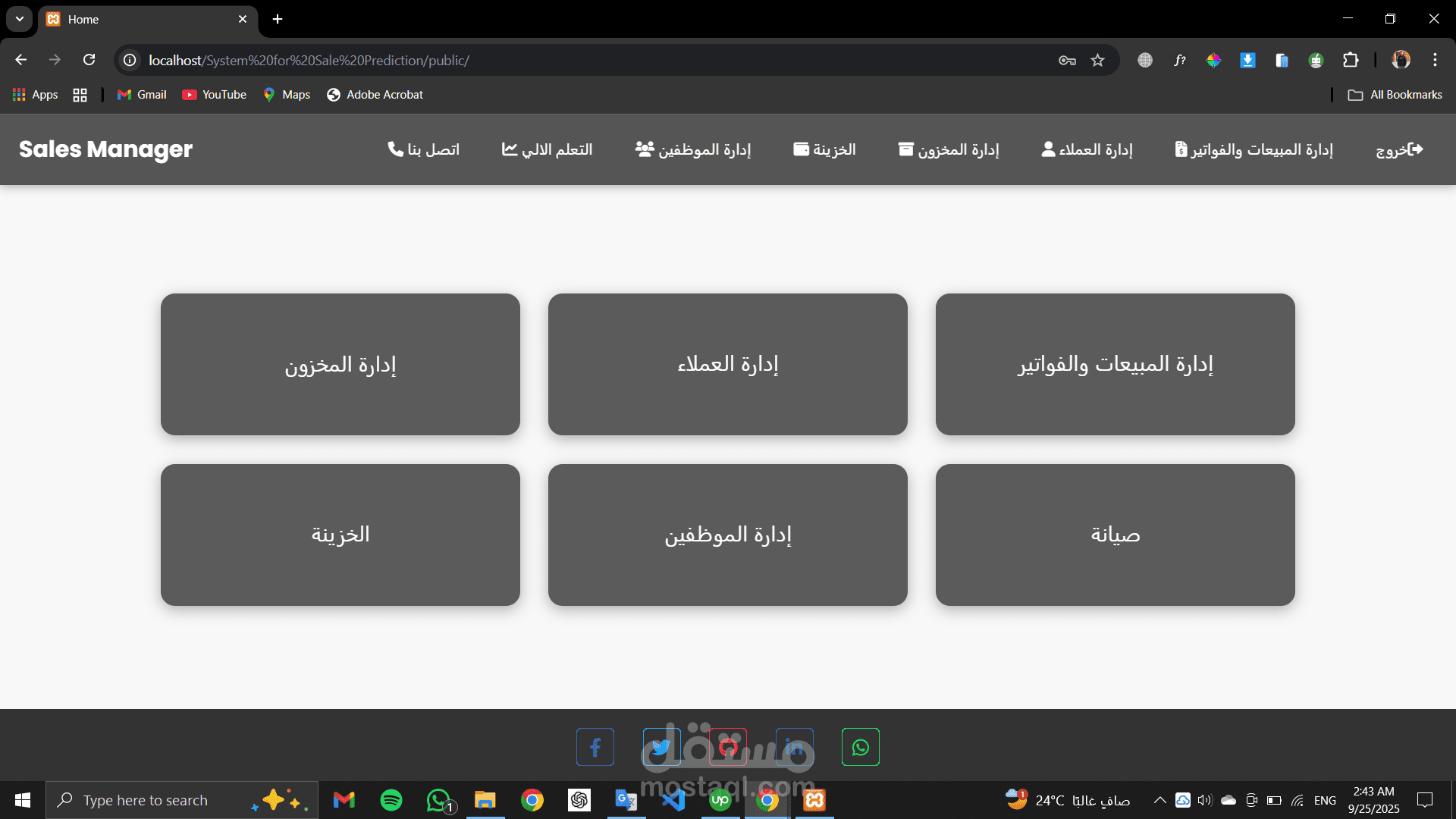Open Chrome's three-dot menu

1435,60
